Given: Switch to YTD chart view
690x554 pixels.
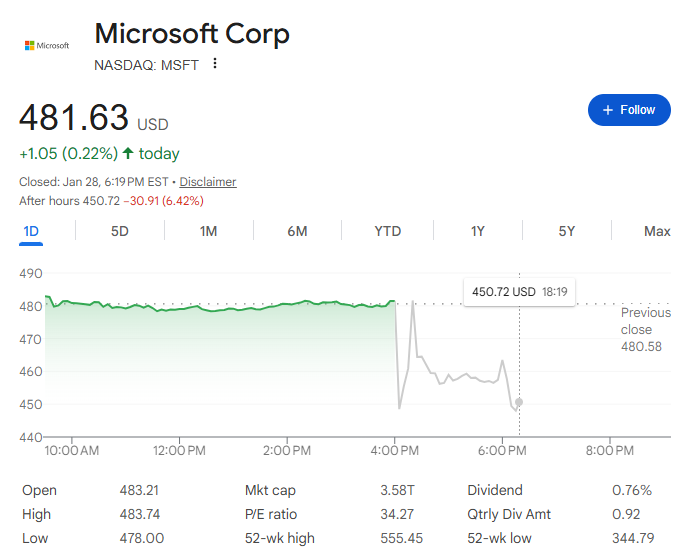Looking at the screenshot, I should click(x=387, y=231).
